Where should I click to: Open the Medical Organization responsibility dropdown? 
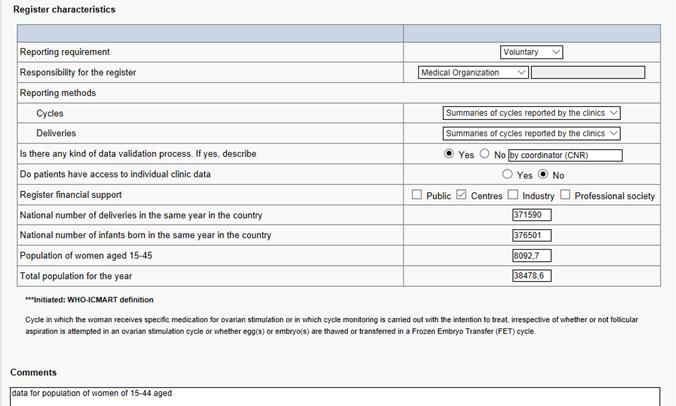point(473,72)
